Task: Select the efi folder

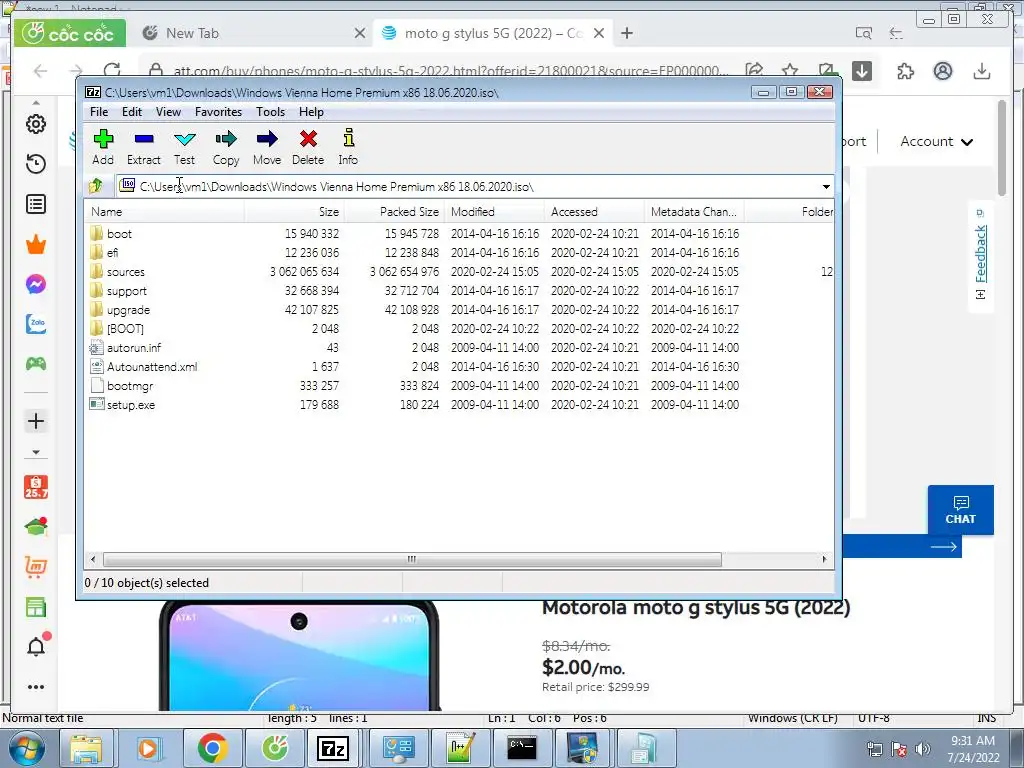Action: pos(112,253)
